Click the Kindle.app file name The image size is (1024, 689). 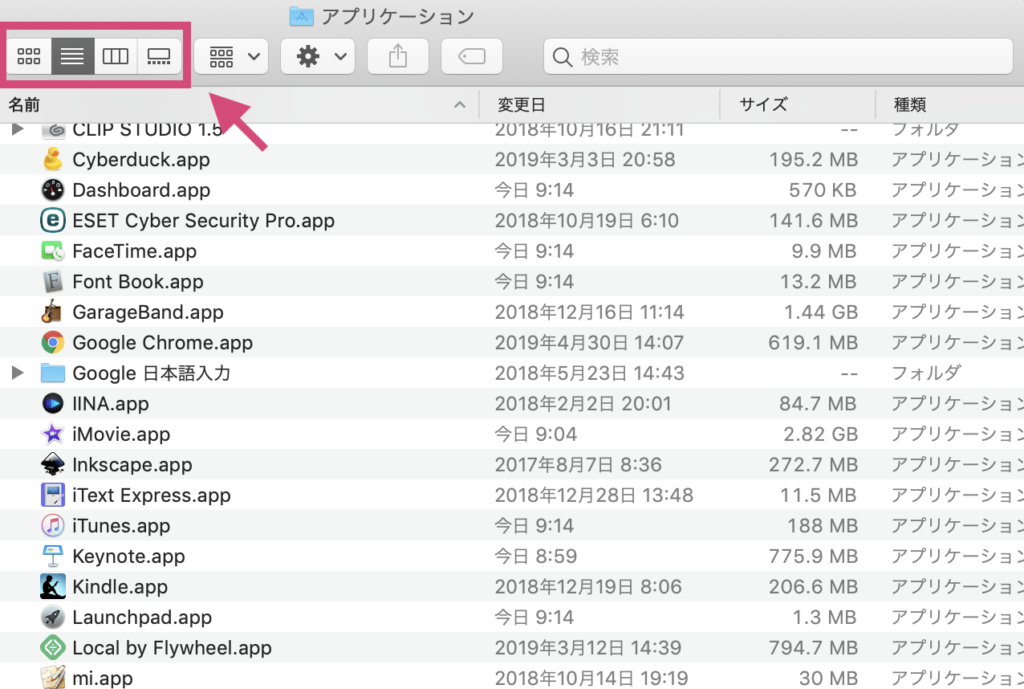click(x=120, y=586)
